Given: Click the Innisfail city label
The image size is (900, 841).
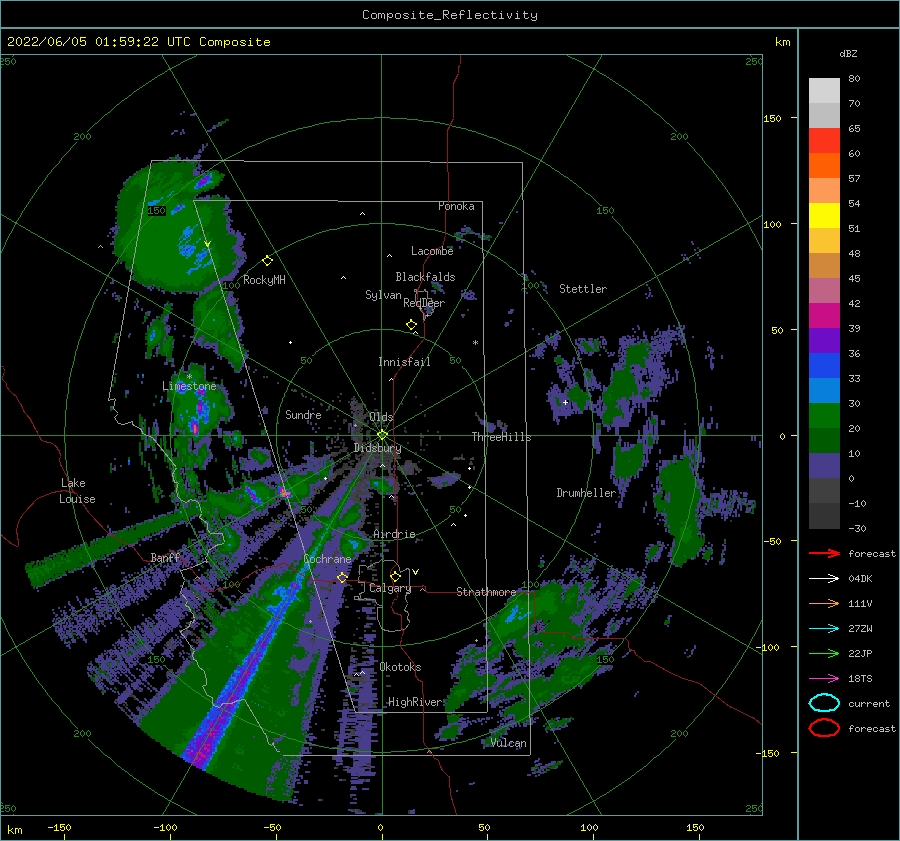Looking at the screenshot, I should tap(404, 362).
